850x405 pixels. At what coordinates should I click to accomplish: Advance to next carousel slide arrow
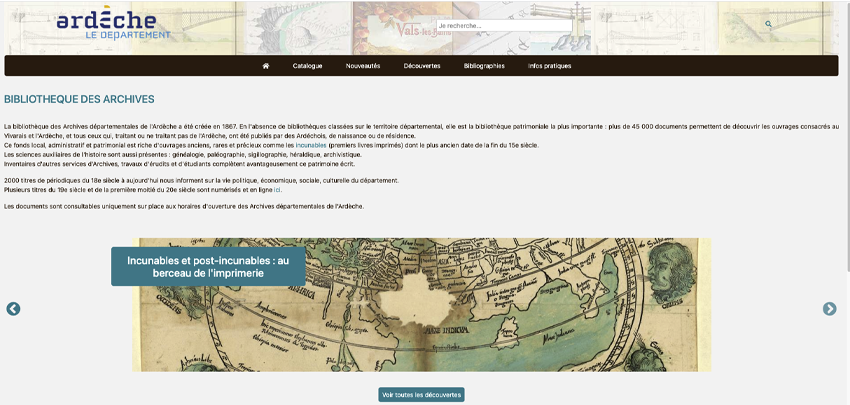pyautogui.click(x=829, y=309)
